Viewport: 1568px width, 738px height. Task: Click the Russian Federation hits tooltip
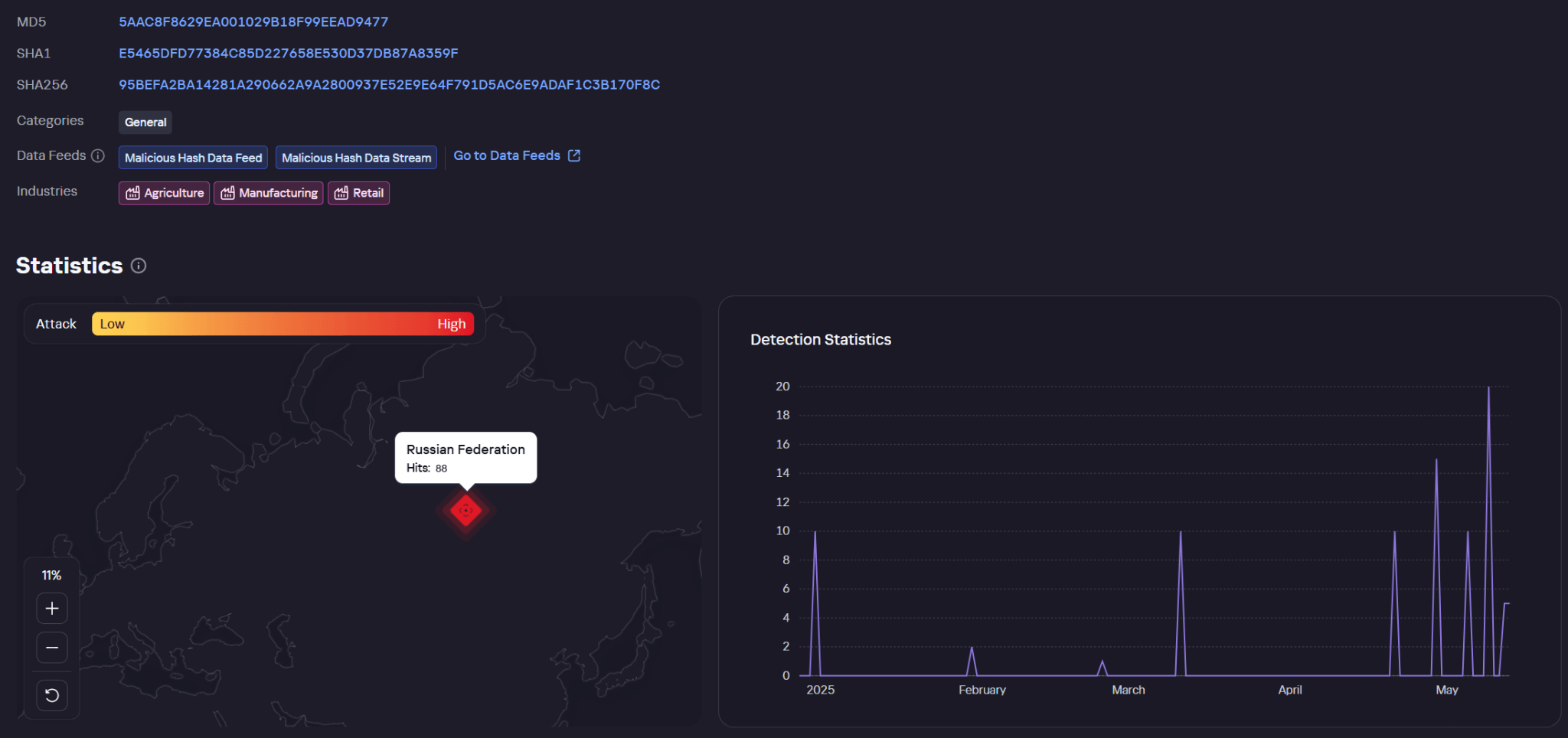click(465, 458)
